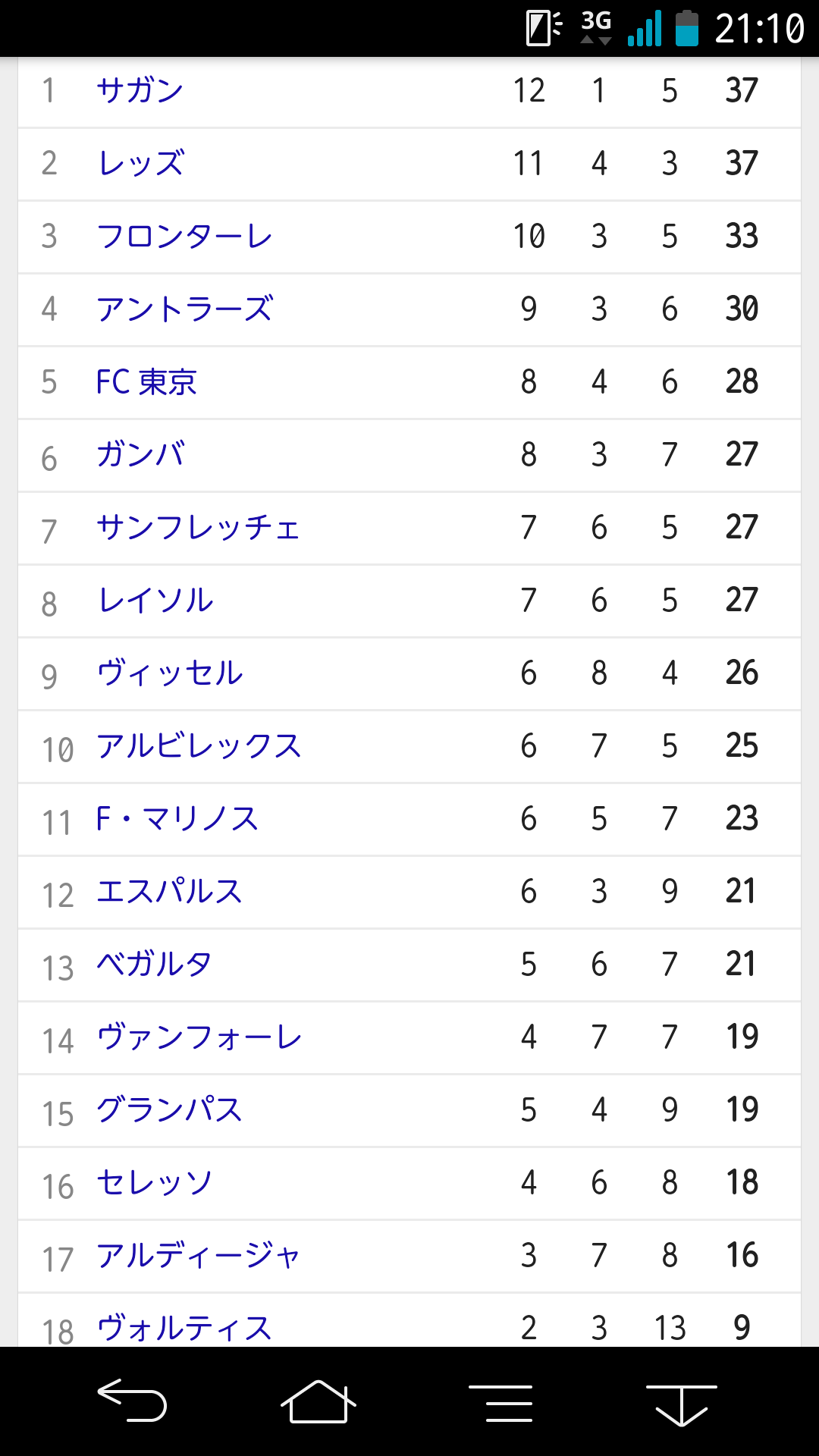
Task: Tap the vibrate mode status icon
Action: (544, 29)
